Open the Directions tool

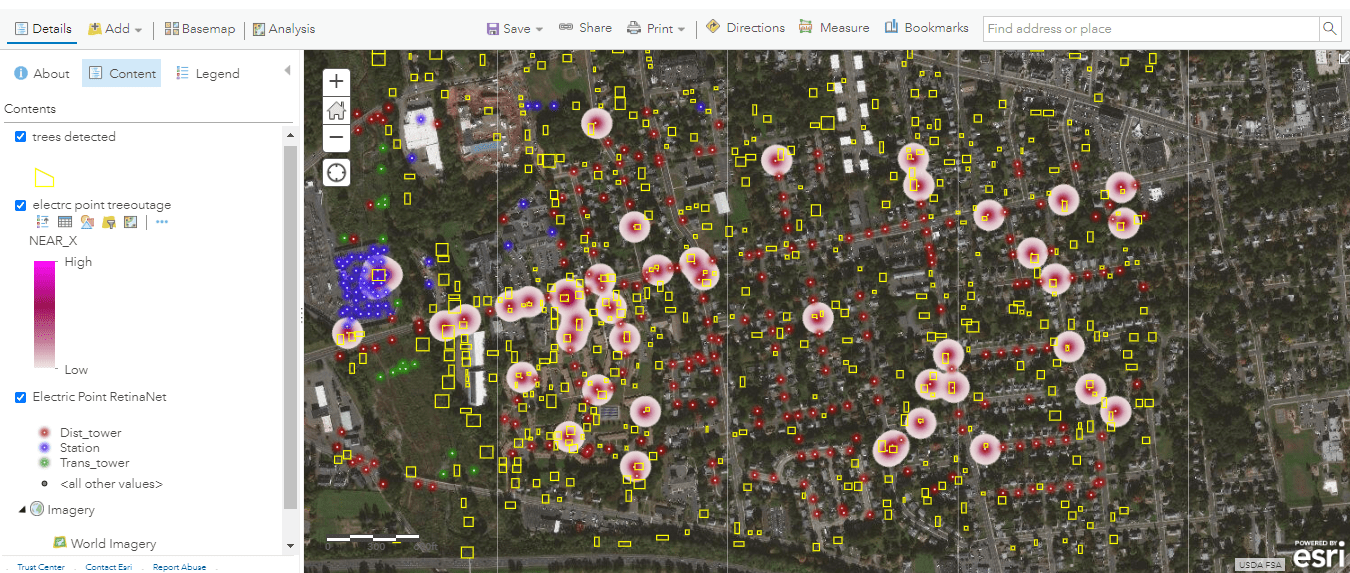coord(745,28)
